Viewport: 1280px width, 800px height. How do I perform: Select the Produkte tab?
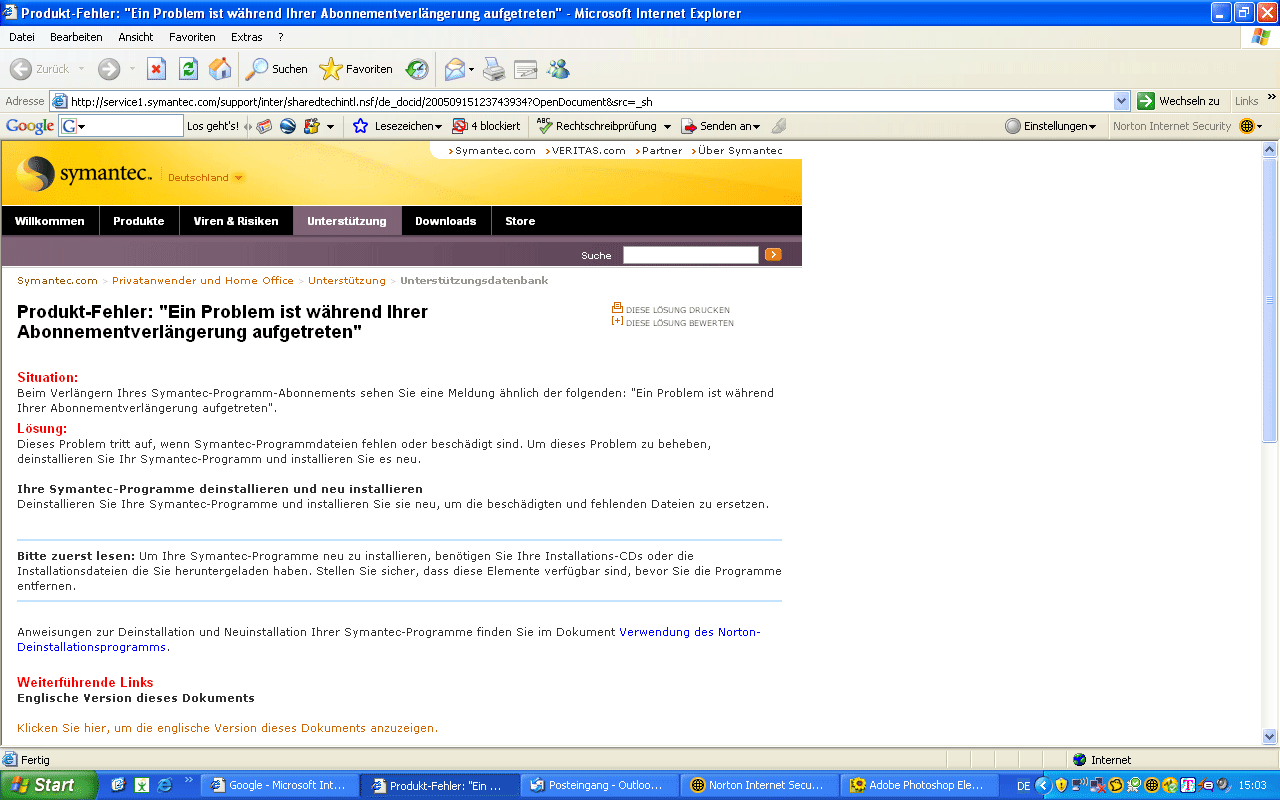139,221
